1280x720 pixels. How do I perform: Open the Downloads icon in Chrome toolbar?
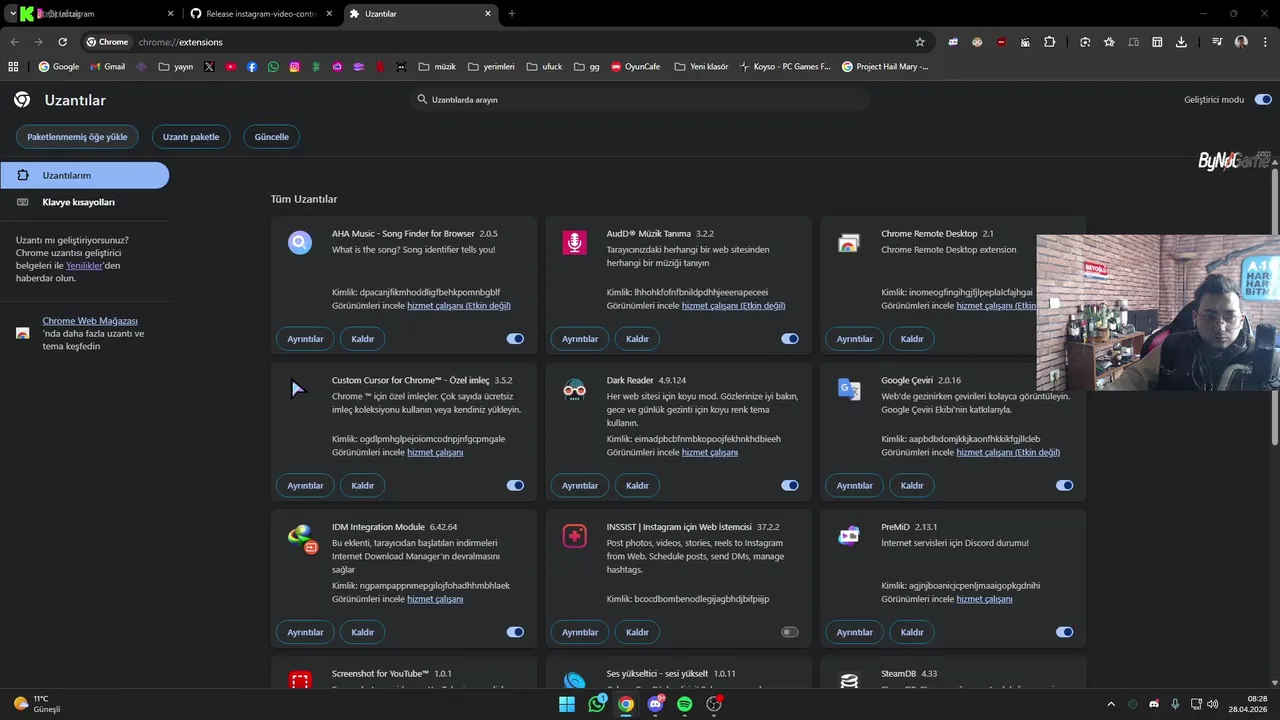tap(1181, 42)
